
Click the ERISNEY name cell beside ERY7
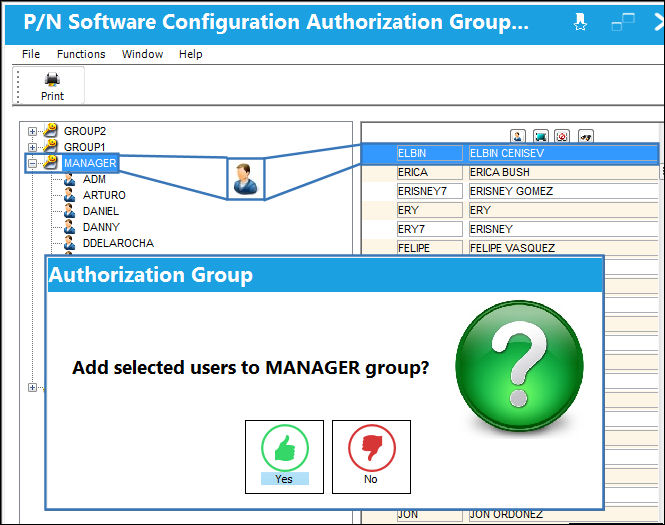(563, 229)
